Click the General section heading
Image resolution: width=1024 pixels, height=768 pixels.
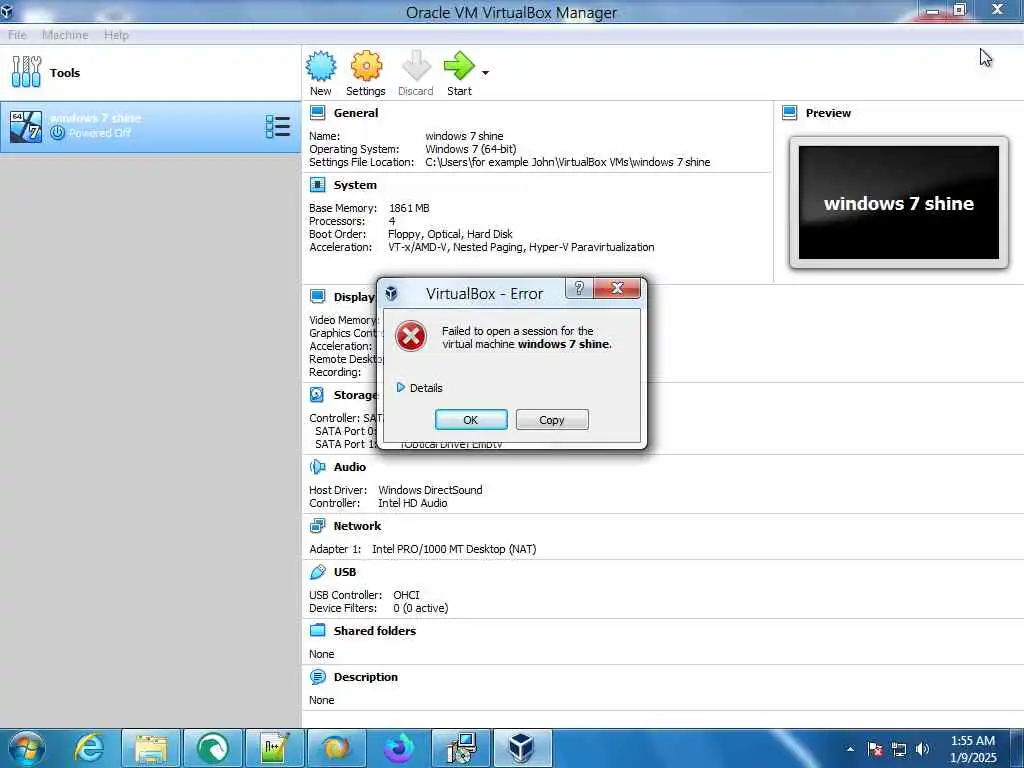(x=356, y=113)
